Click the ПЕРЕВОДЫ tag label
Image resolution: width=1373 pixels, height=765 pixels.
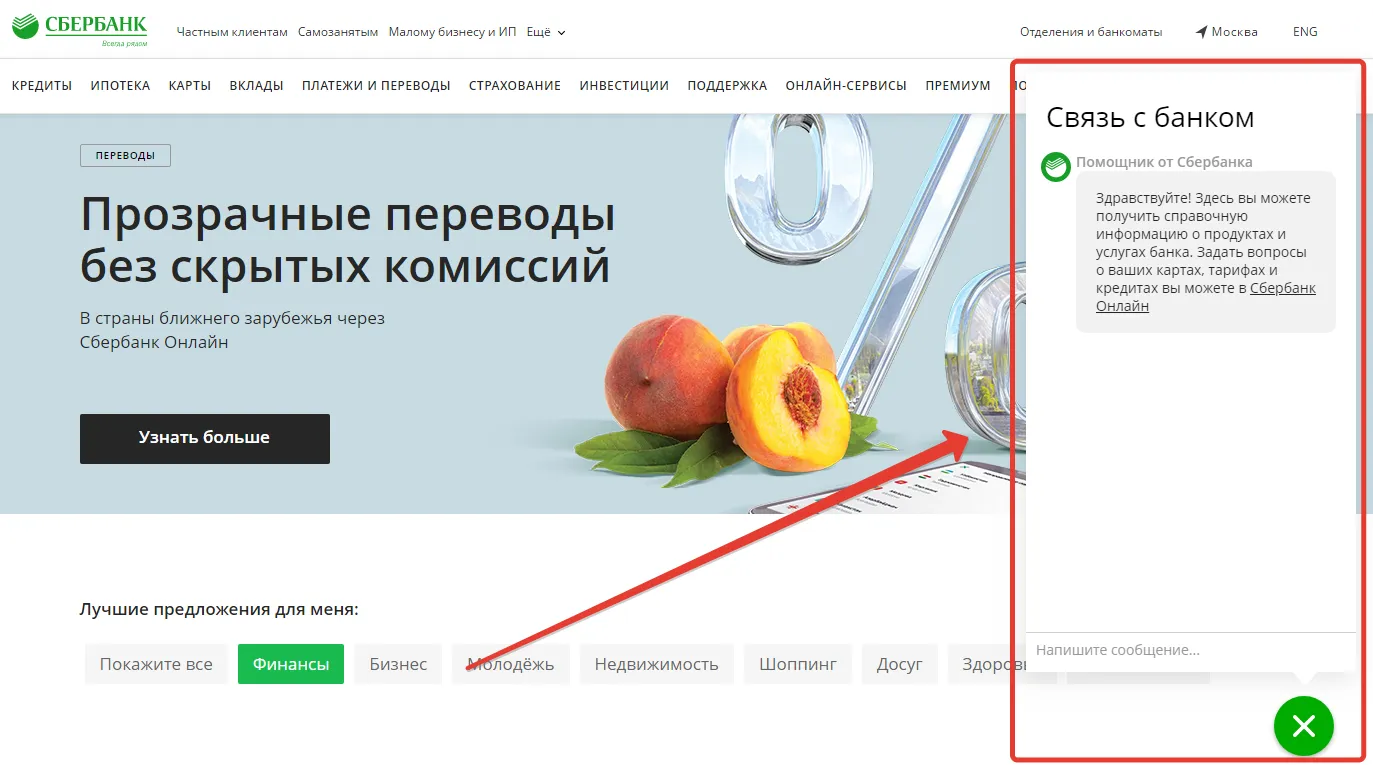click(125, 156)
